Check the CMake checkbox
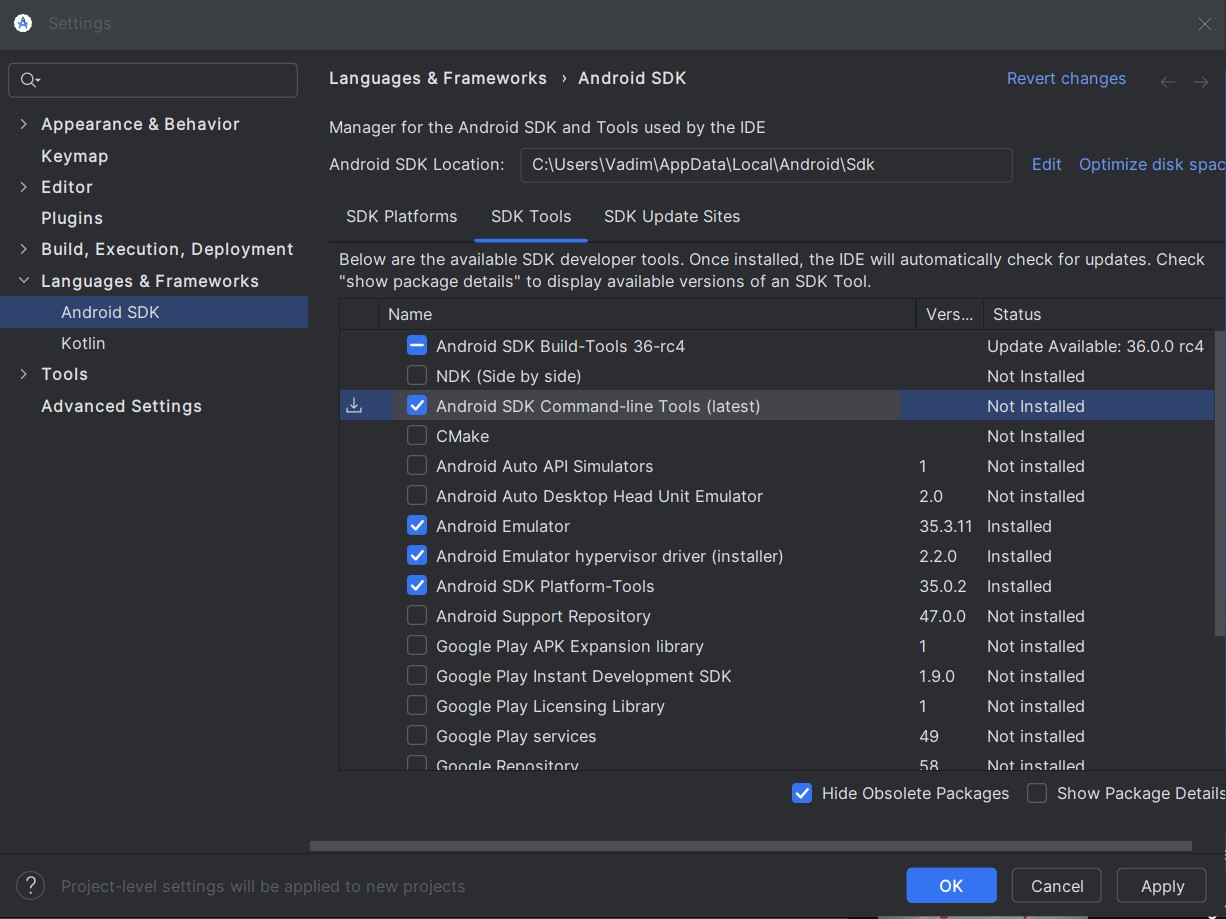Image resolution: width=1226 pixels, height=919 pixels. 417,436
